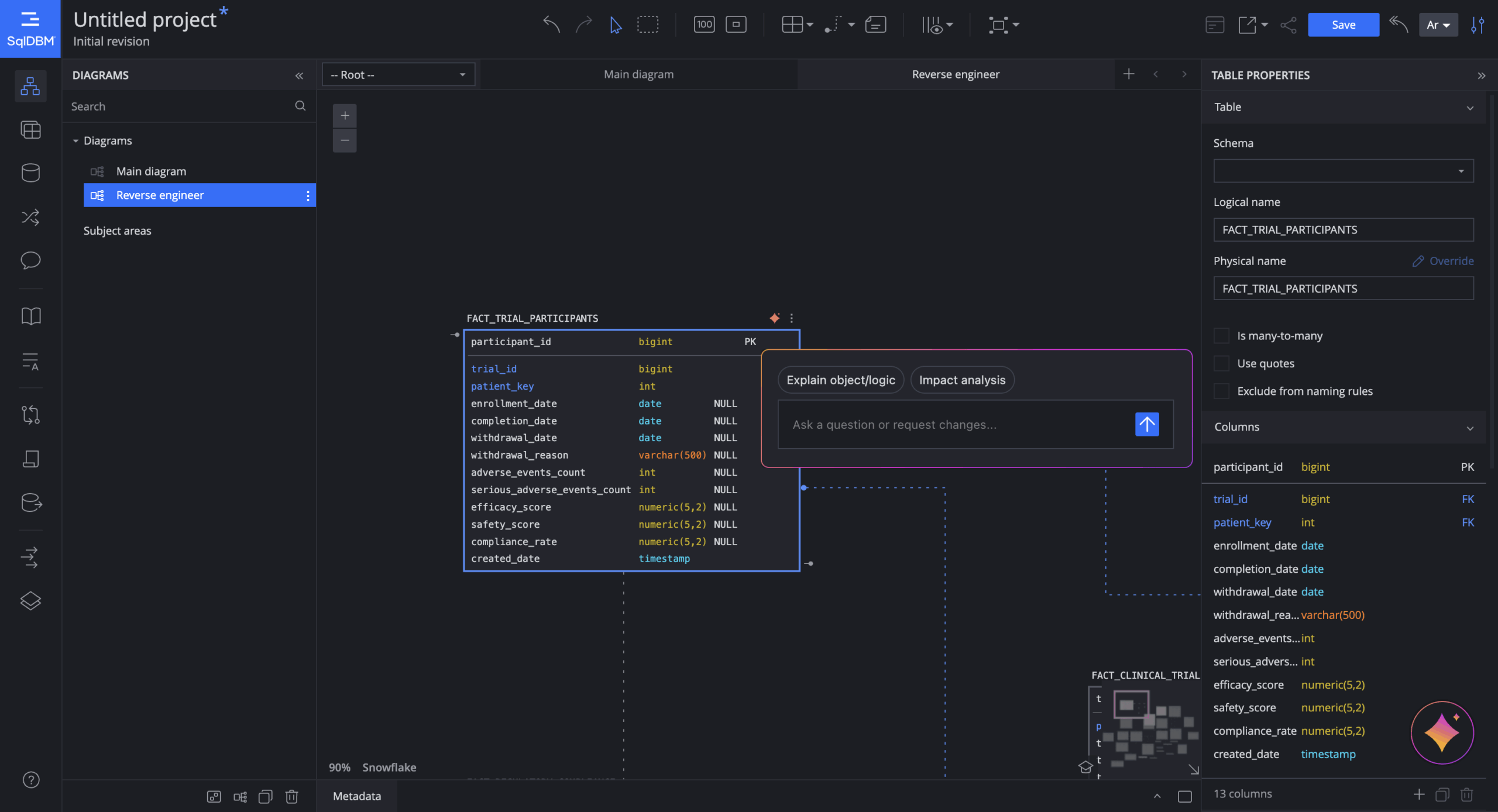Open the Schema dropdown
Image resolution: width=1498 pixels, height=812 pixels.
point(1343,171)
